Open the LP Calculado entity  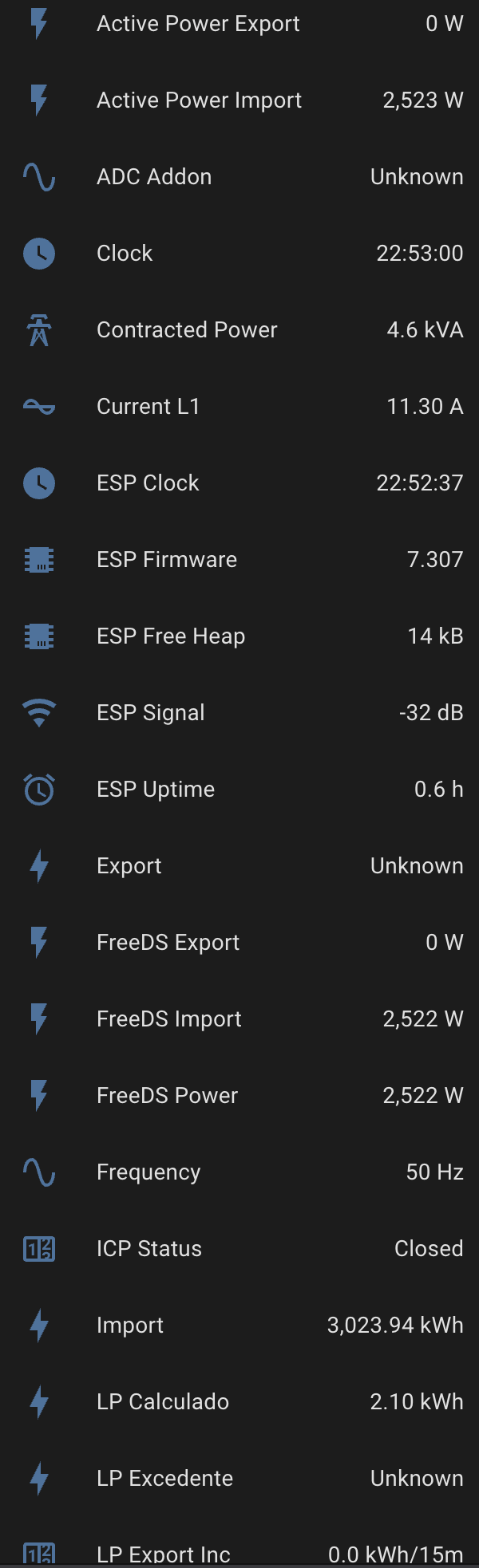[x=163, y=1402]
